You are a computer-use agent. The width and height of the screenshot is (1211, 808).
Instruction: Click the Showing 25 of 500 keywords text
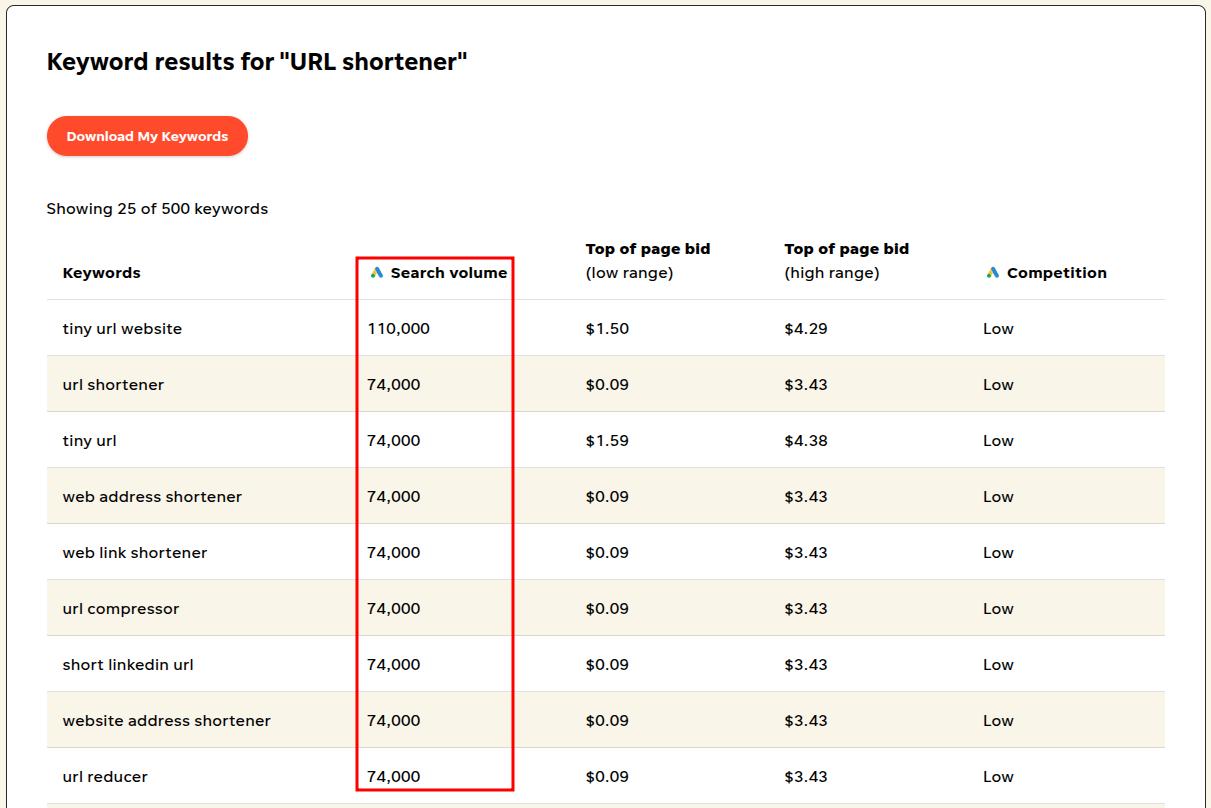coord(156,208)
